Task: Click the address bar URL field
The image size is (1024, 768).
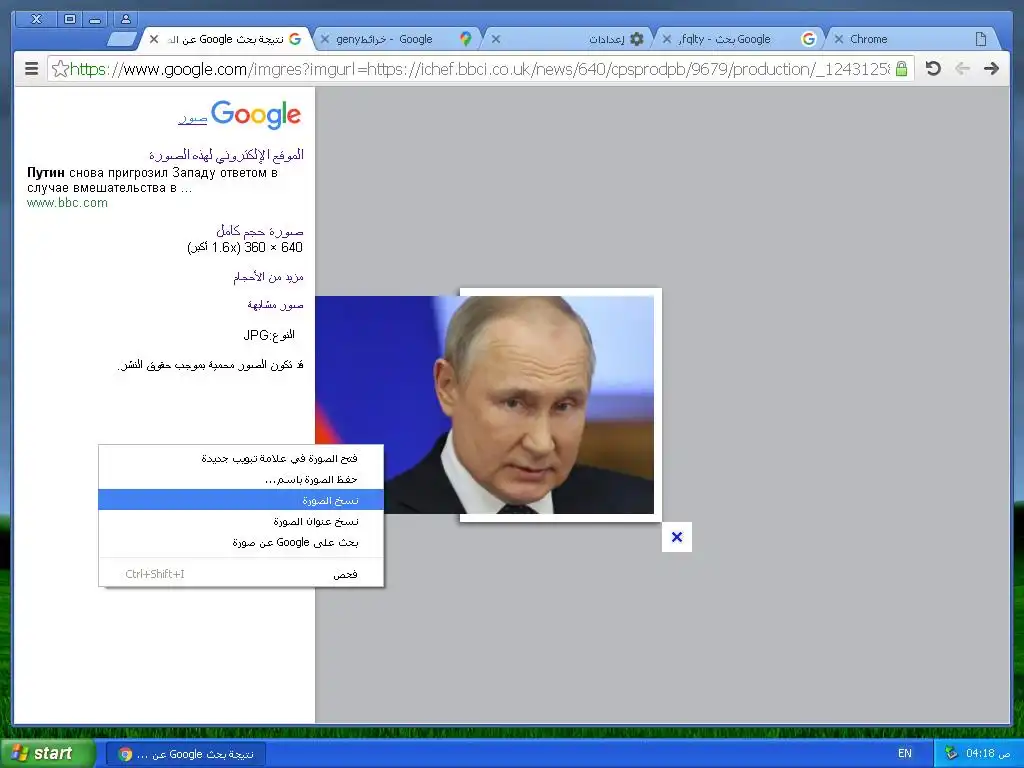Action: [480, 69]
